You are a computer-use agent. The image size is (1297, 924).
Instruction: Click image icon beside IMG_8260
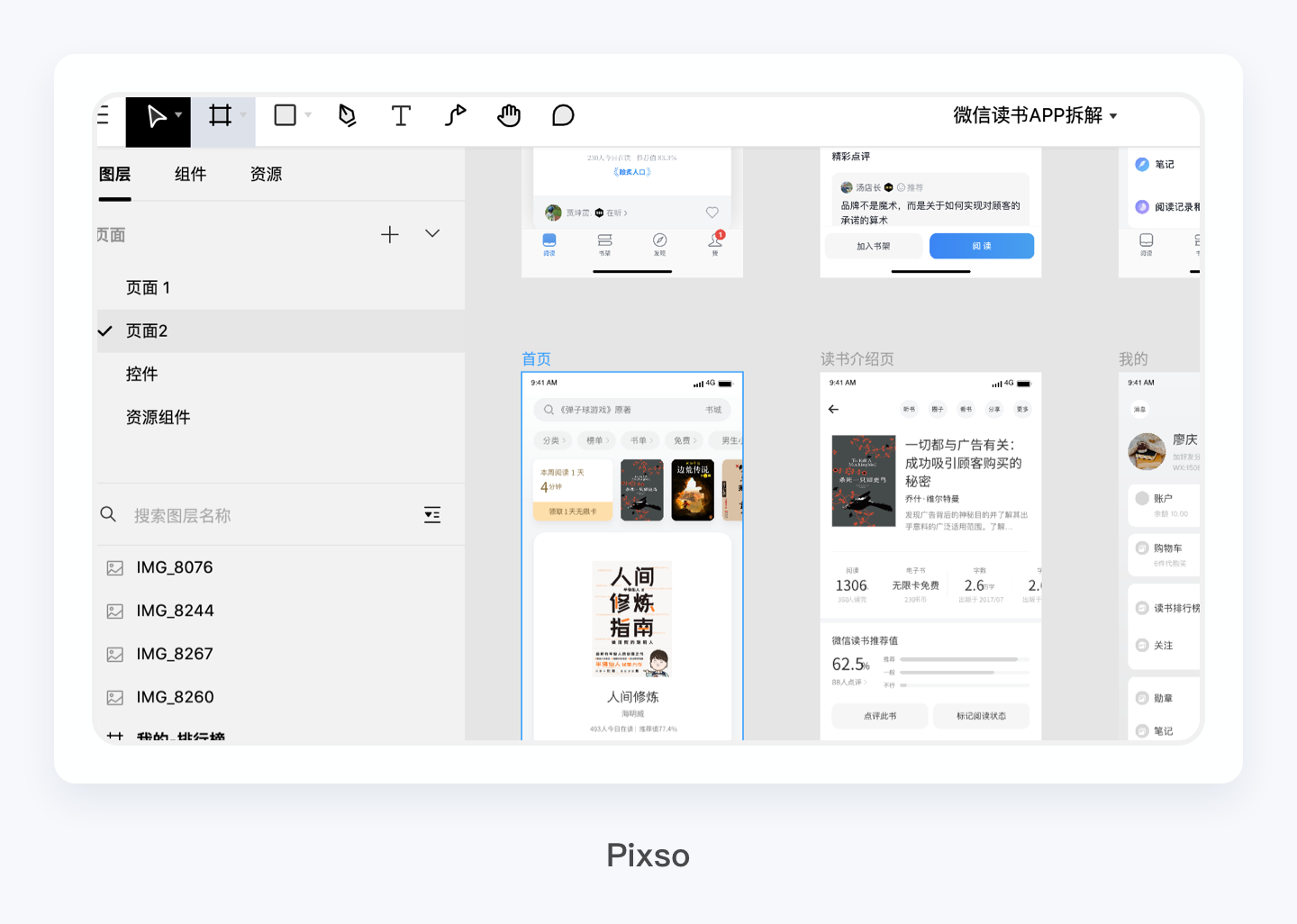point(115,698)
